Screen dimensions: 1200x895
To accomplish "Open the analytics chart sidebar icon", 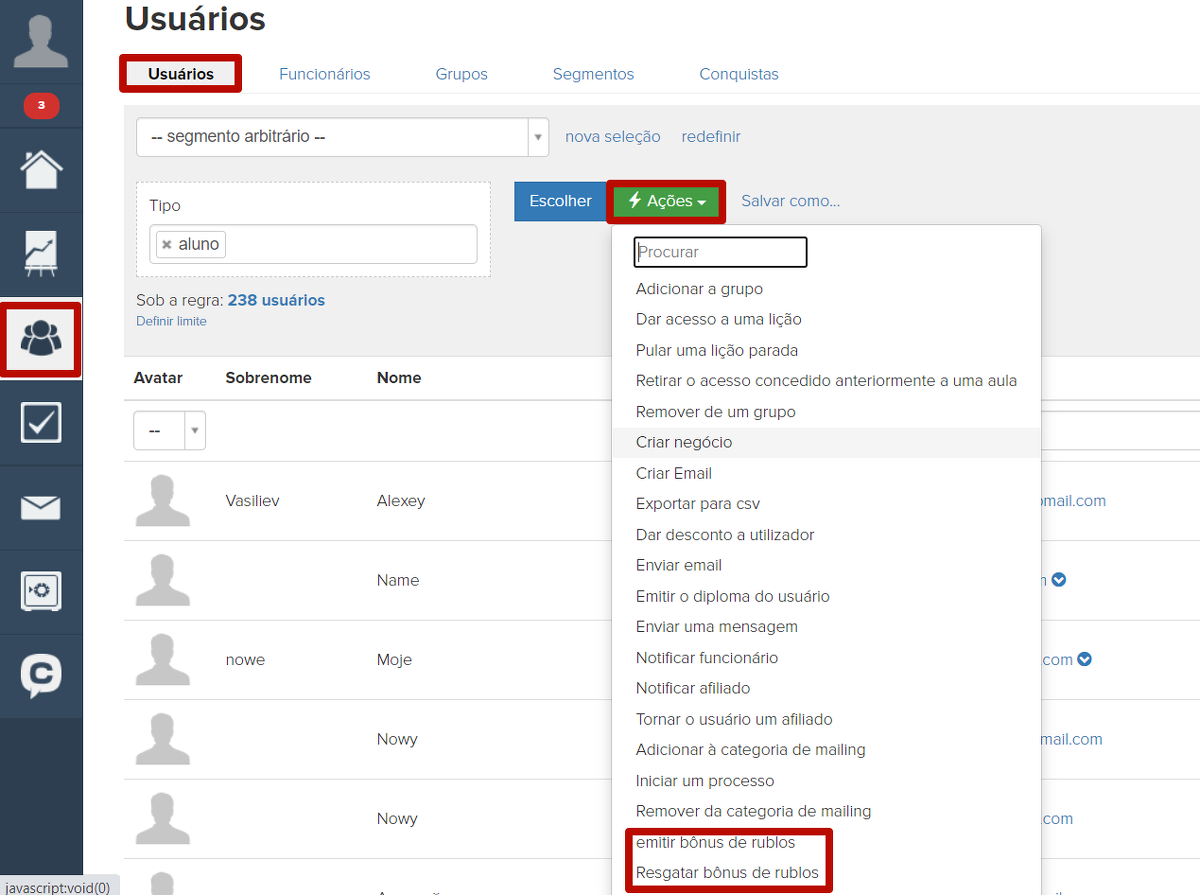I will pyautogui.click(x=41, y=254).
